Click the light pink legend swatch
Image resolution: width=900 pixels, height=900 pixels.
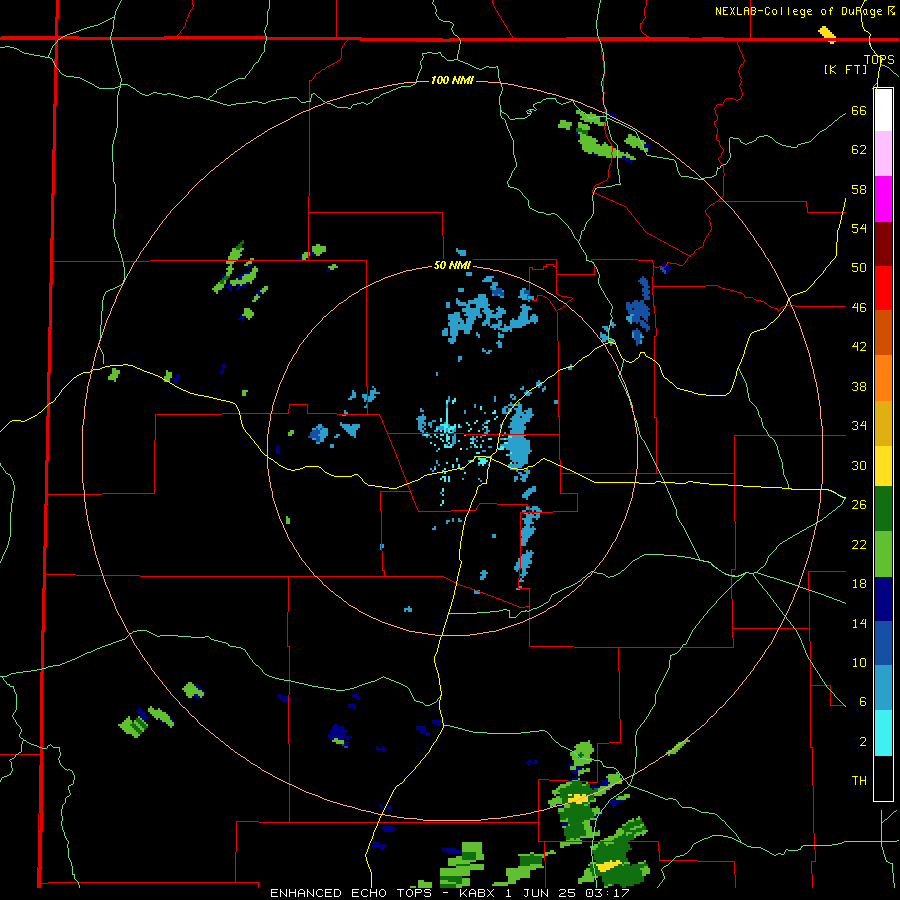tap(883, 154)
